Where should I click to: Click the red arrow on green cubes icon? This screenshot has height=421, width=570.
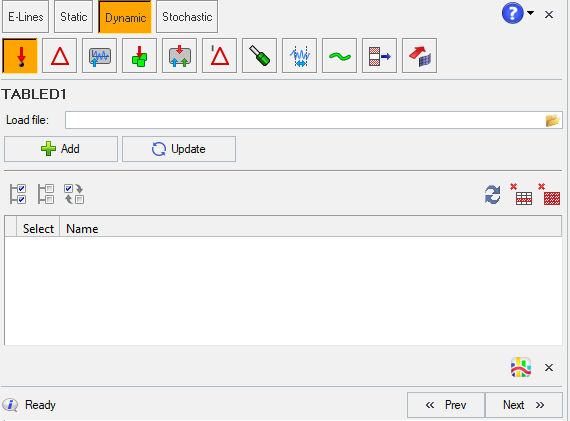click(x=140, y=56)
